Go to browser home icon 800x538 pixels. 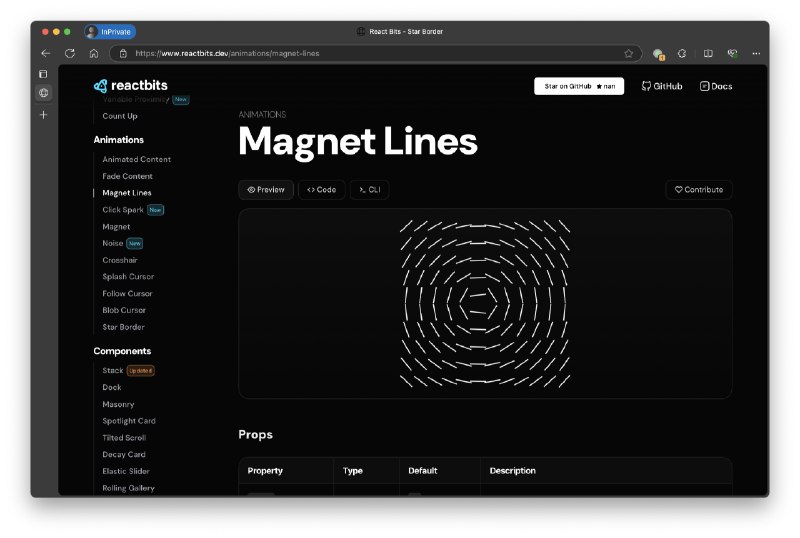click(94, 53)
